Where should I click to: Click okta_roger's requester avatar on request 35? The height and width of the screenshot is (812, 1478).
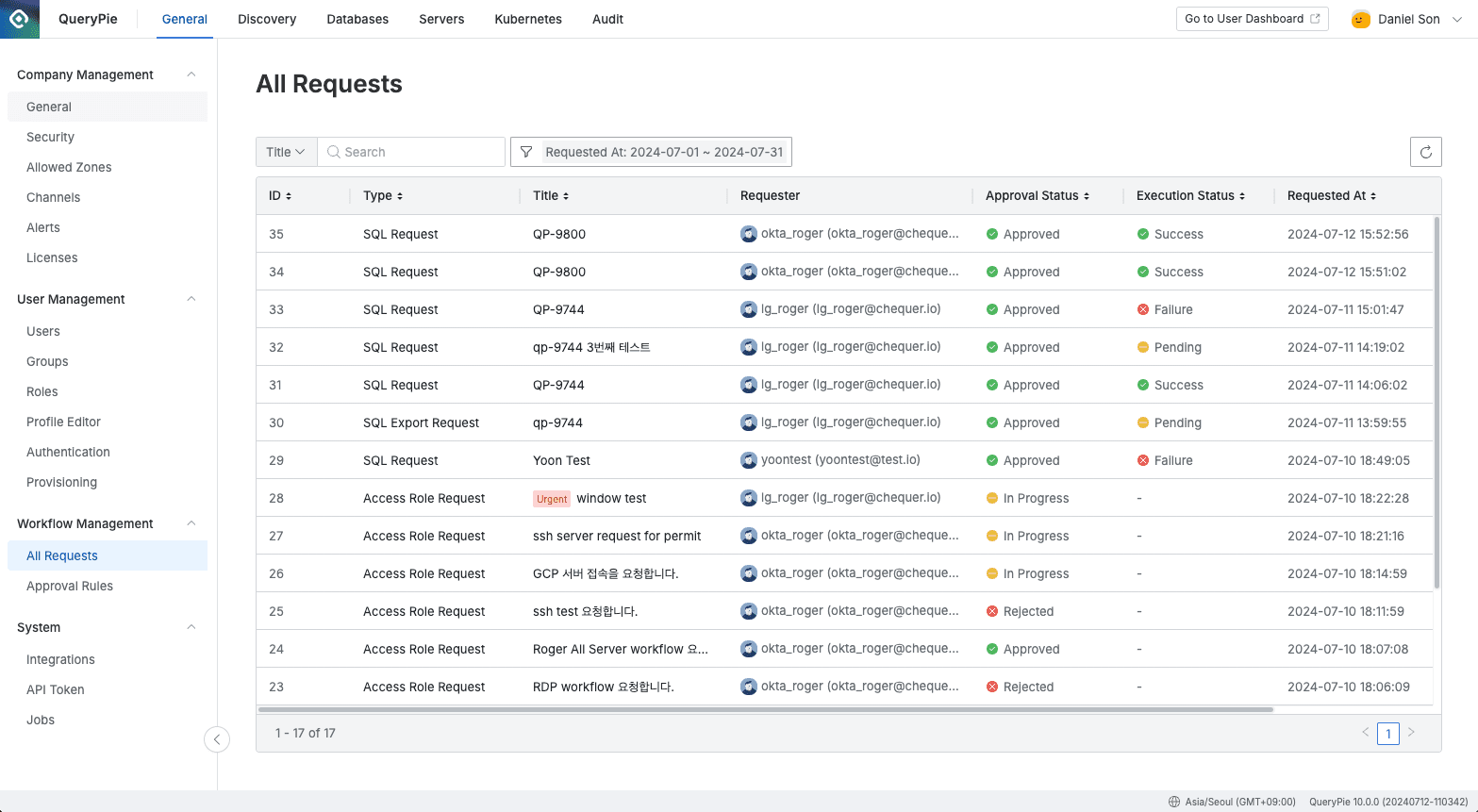(x=749, y=233)
